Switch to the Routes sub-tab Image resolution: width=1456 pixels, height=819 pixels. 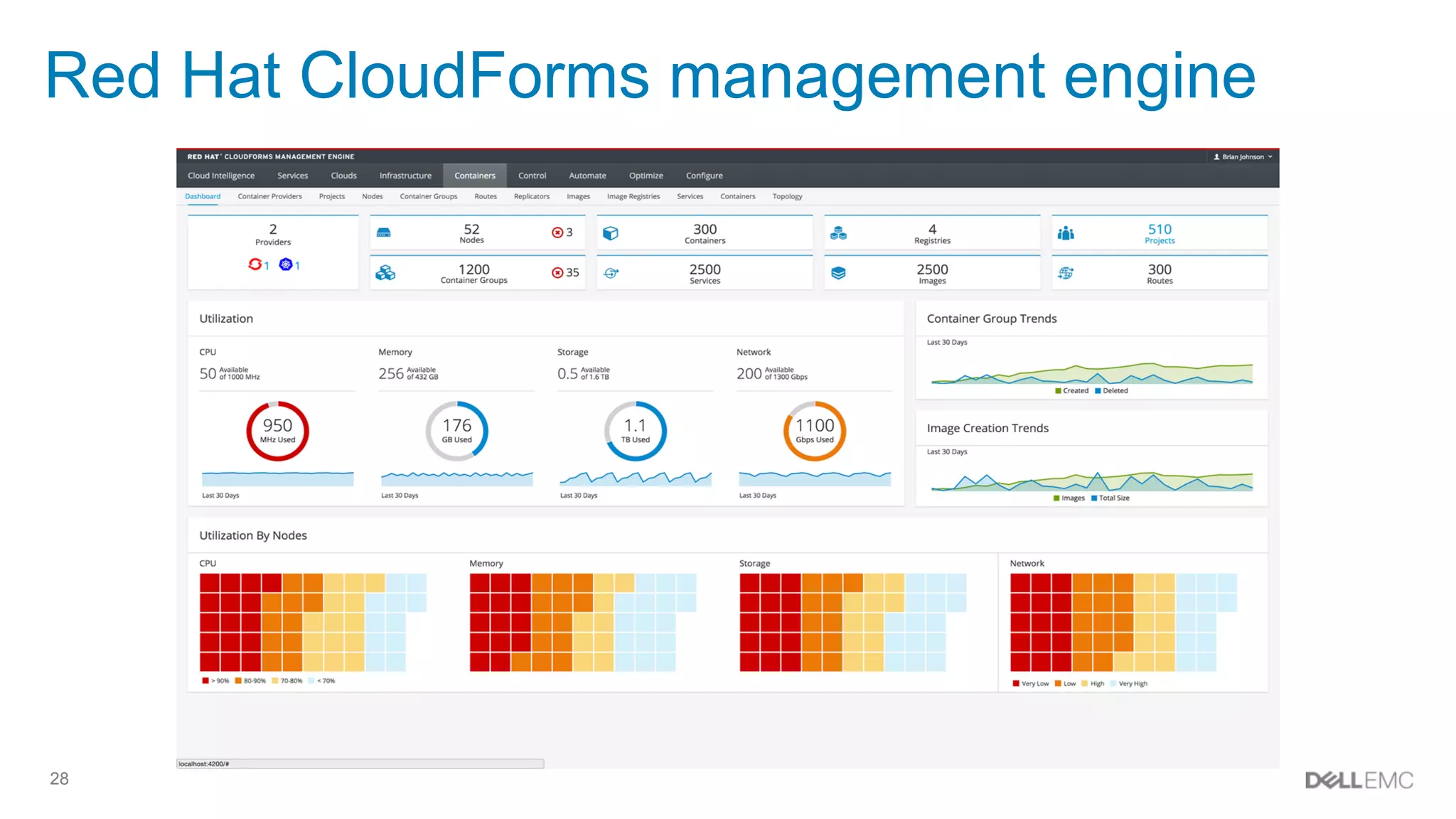point(486,197)
